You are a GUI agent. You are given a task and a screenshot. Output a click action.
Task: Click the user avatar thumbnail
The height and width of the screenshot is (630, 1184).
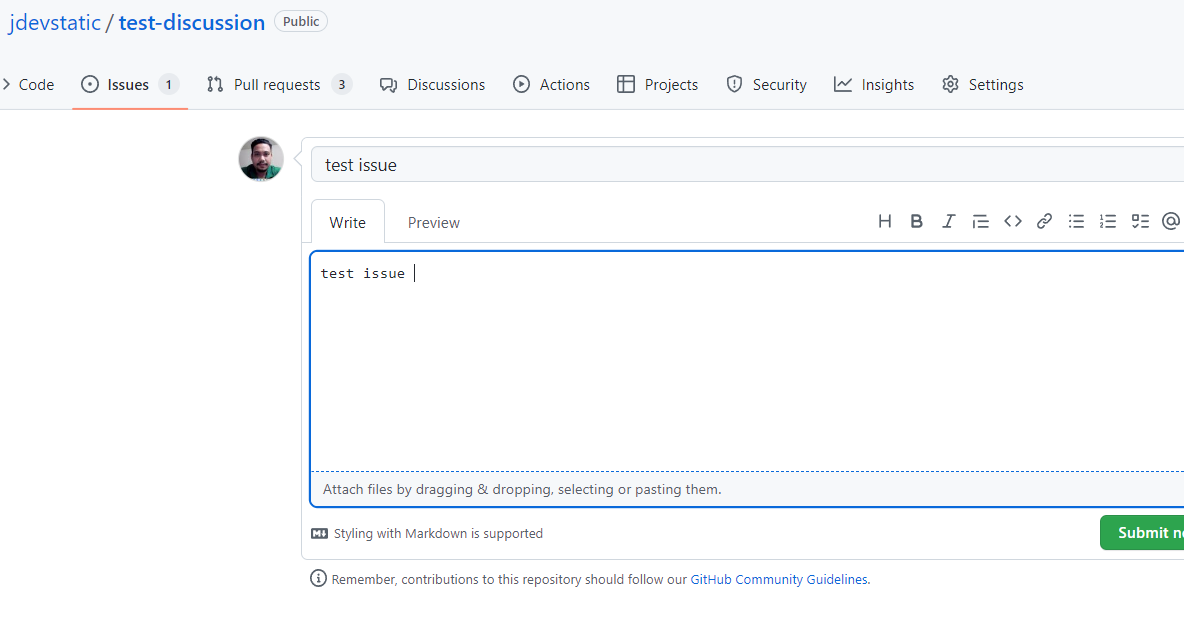click(x=260, y=158)
